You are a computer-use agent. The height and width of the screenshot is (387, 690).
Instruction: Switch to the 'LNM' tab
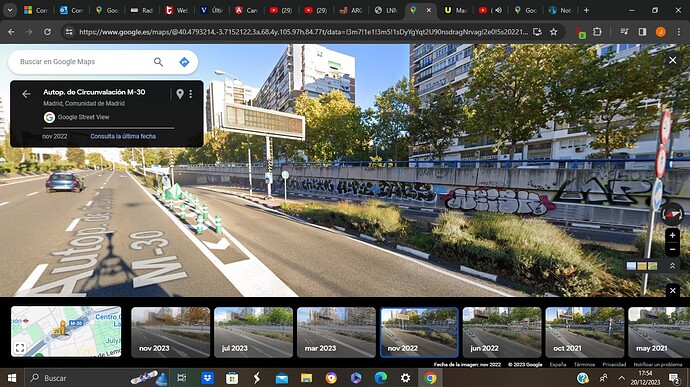385,10
